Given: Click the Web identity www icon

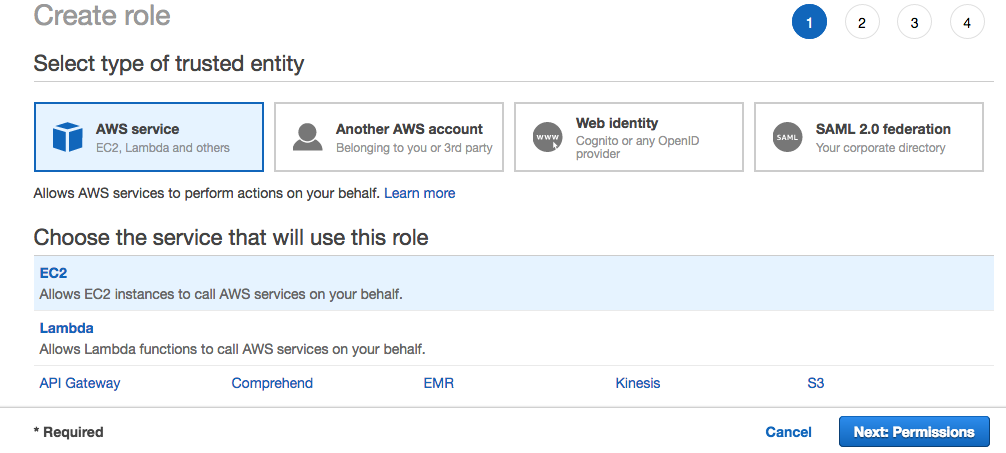Looking at the screenshot, I should (547, 137).
